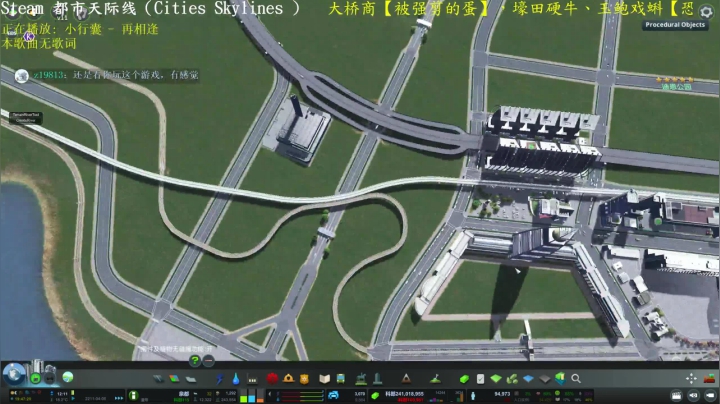Open Find It magnifier search tool
The width and height of the screenshot is (720, 404).
576,378
